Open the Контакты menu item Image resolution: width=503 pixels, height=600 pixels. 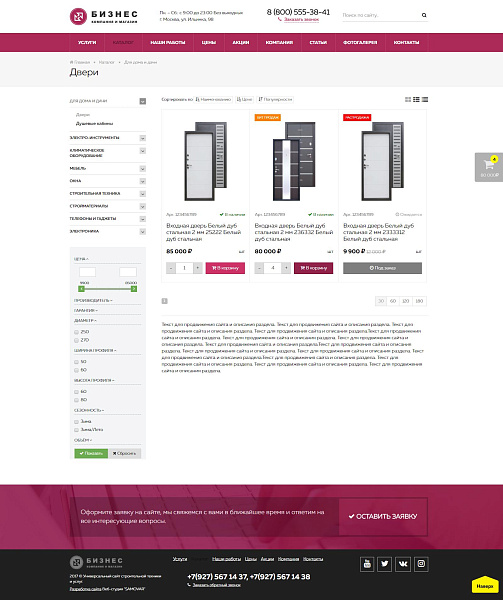[406, 42]
